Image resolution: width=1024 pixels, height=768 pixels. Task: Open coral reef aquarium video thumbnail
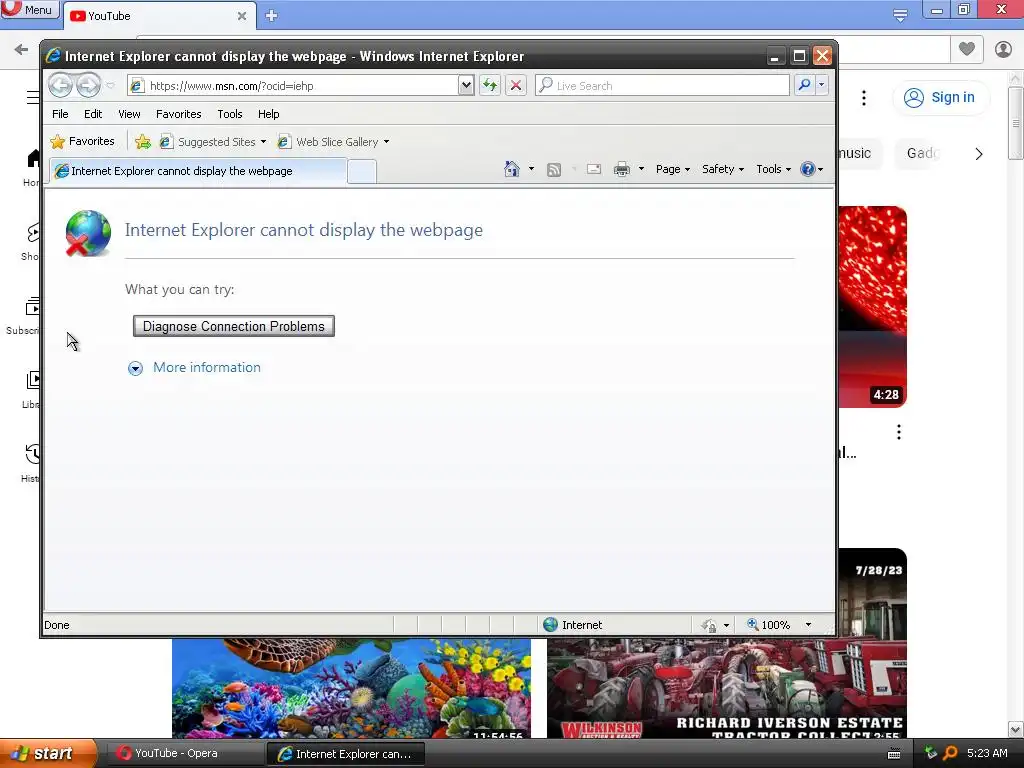(x=351, y=688)
